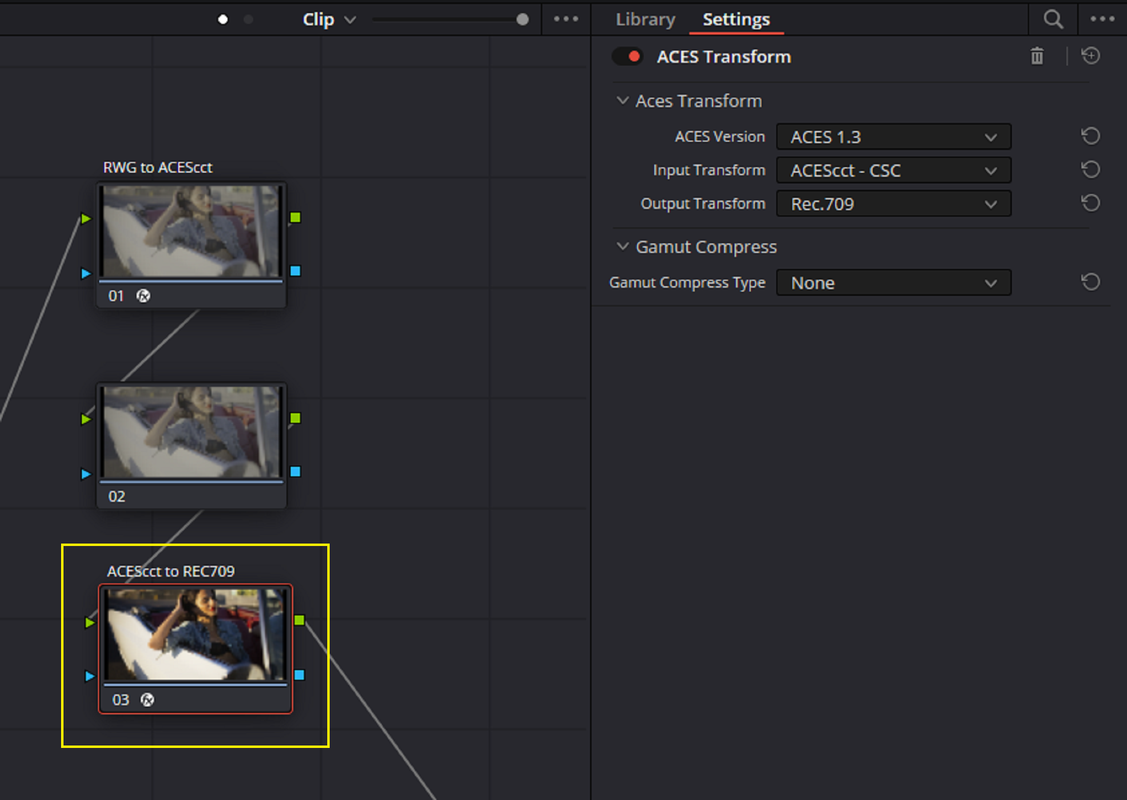1127x800 pixels.
Task: Click blue key input of node 03
Action: [x=90, y=676]
